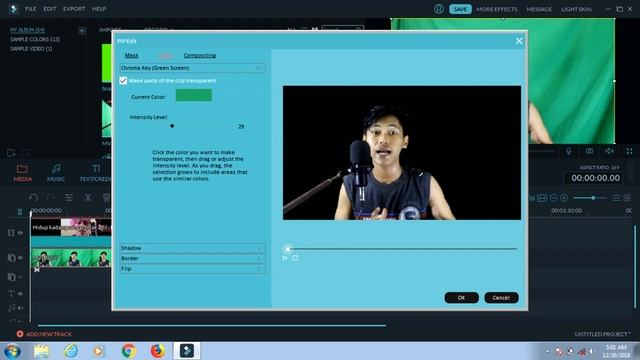Toggle the eye on the first PIP track

coord(20,258)
